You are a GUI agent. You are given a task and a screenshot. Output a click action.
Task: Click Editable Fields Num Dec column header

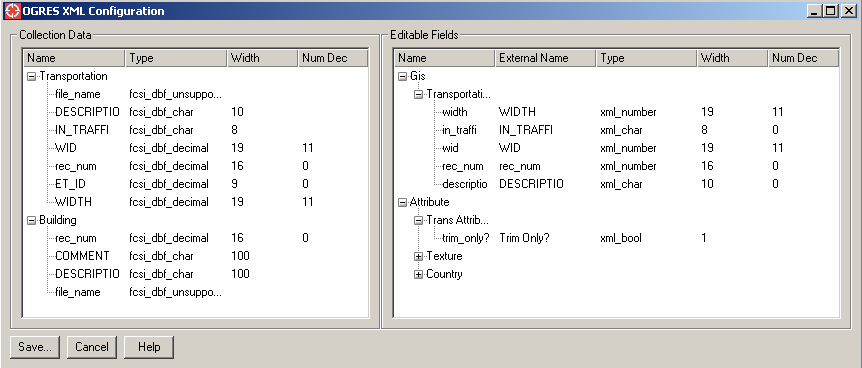tap(803, 58)
